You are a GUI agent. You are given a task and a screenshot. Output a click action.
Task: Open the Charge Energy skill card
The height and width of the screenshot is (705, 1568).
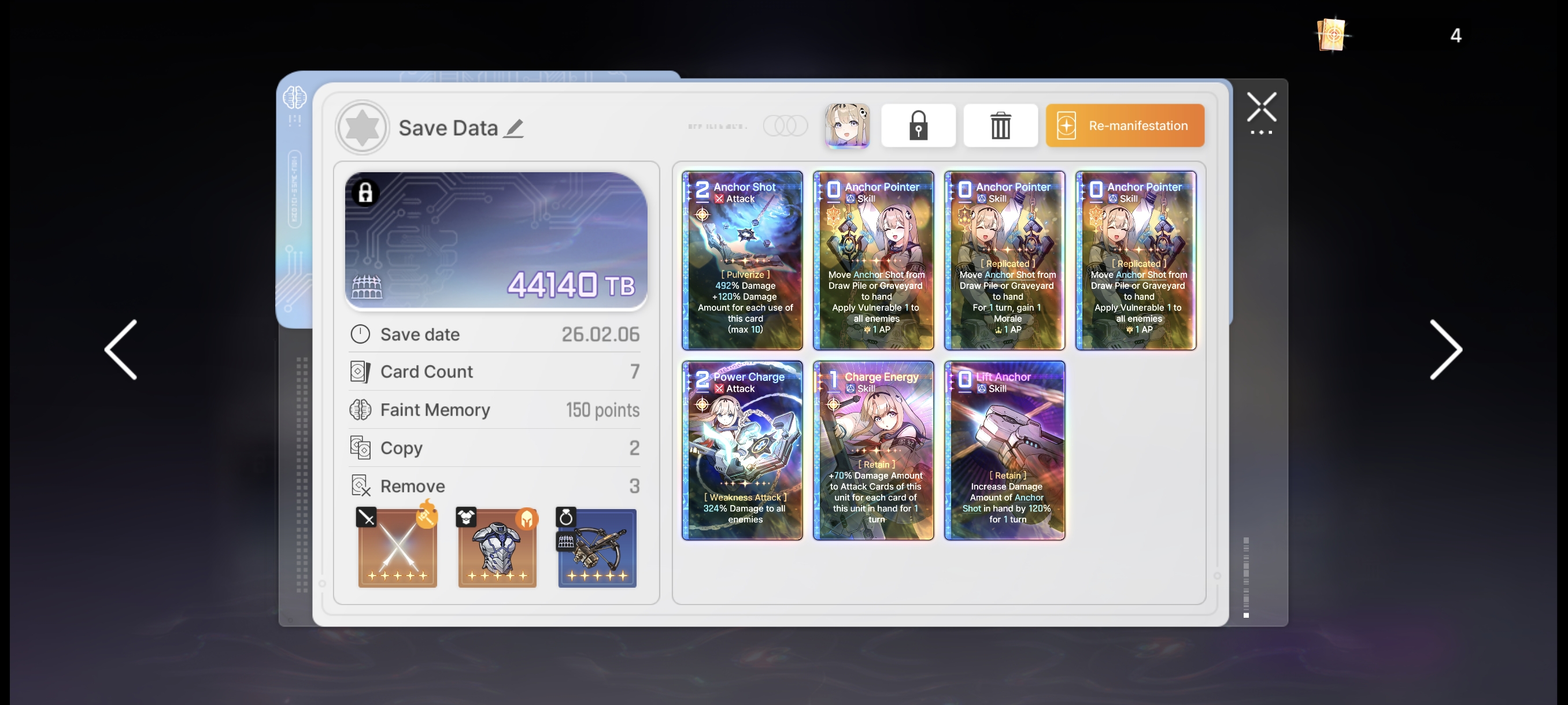point(873,450)
